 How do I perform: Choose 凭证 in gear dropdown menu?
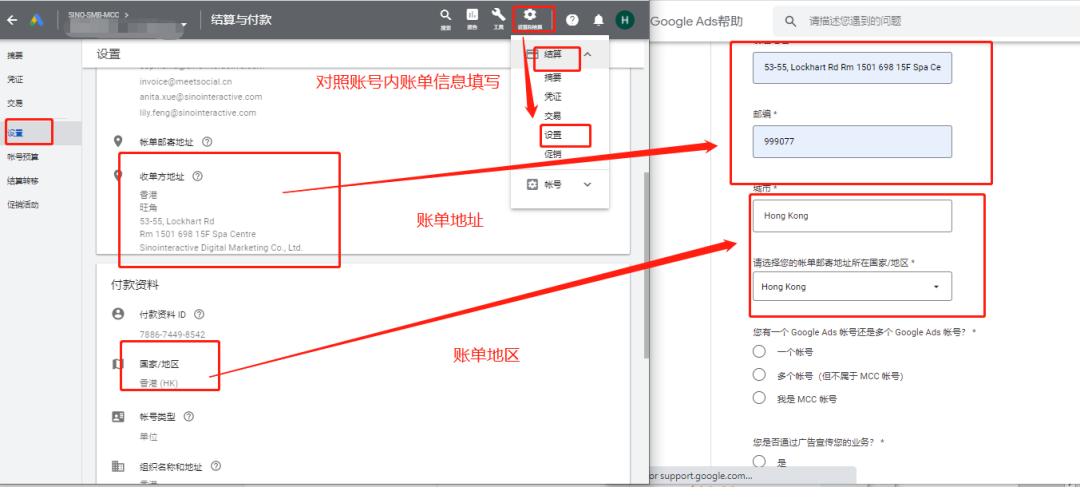[x=552, y=97]
